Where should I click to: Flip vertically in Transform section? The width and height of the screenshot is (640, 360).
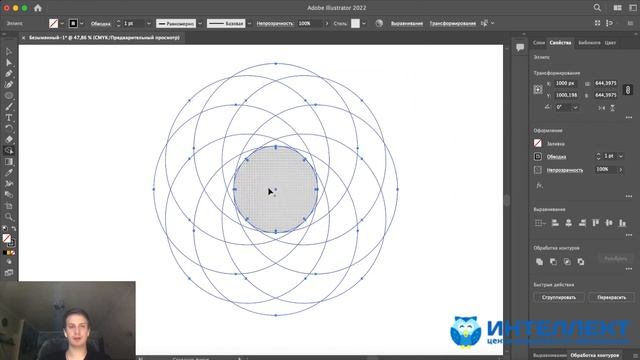613,108
